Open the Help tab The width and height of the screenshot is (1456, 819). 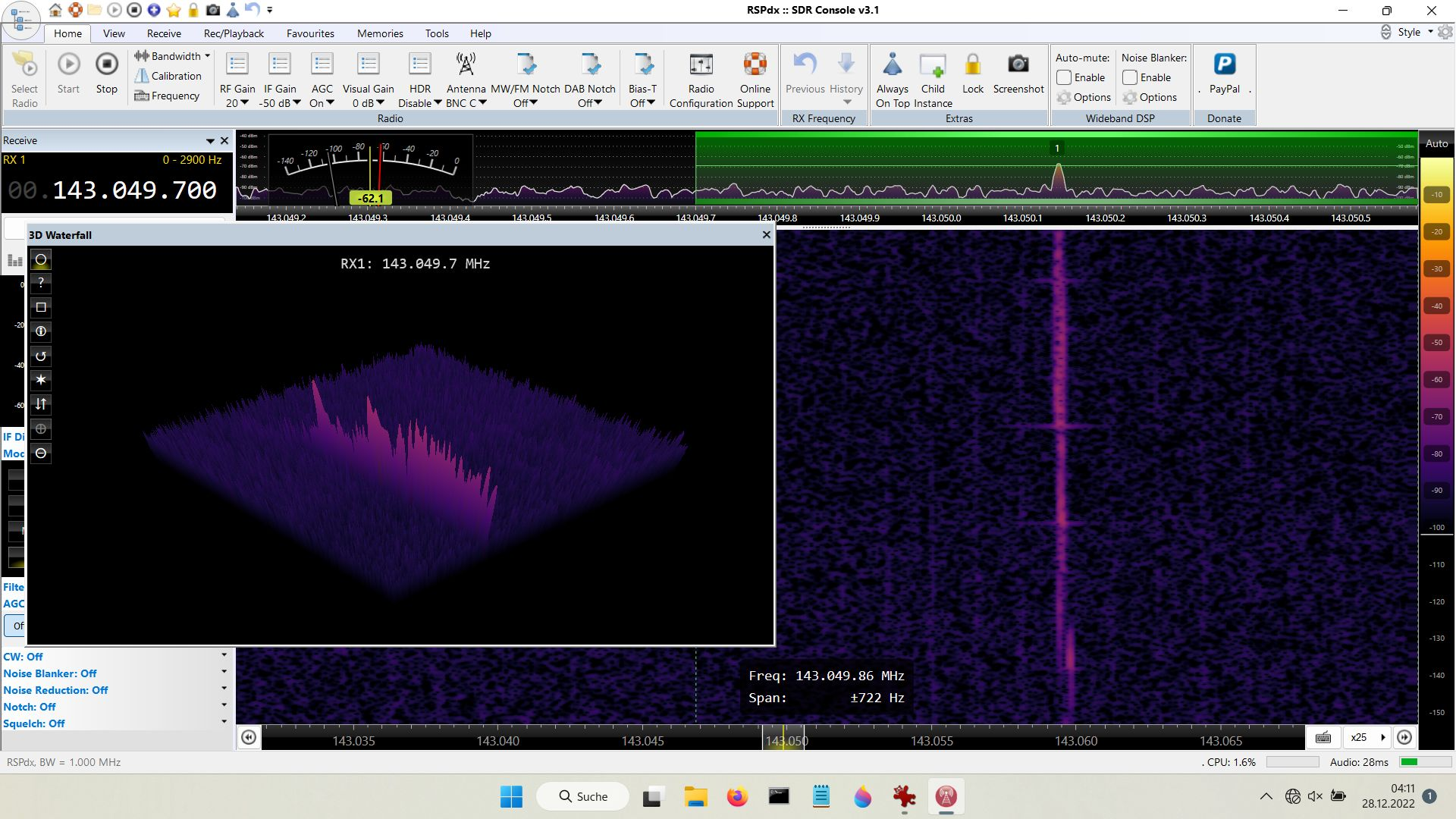[480, 33]
